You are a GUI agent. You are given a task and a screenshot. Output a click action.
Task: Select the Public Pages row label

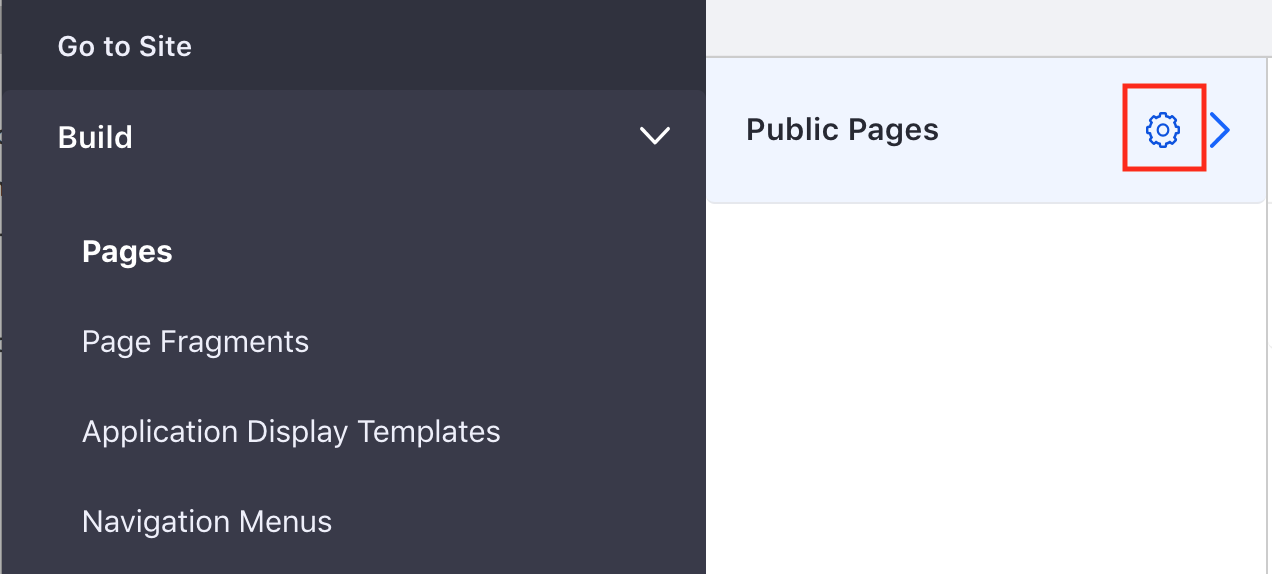pos(842,130)
